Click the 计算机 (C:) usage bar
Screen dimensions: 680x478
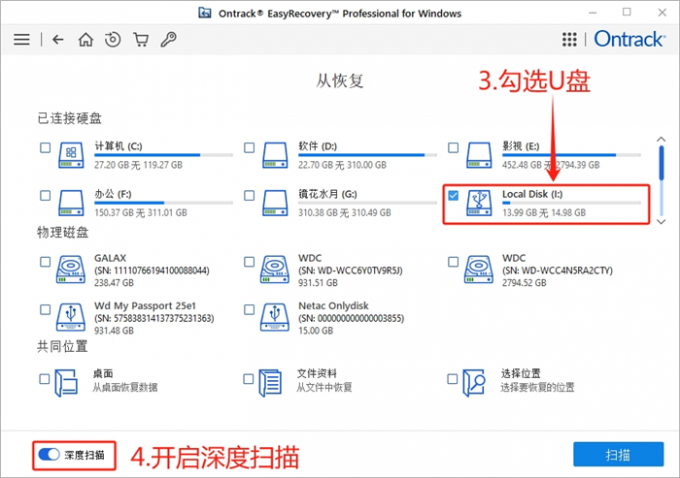click(x=163, y=155)
